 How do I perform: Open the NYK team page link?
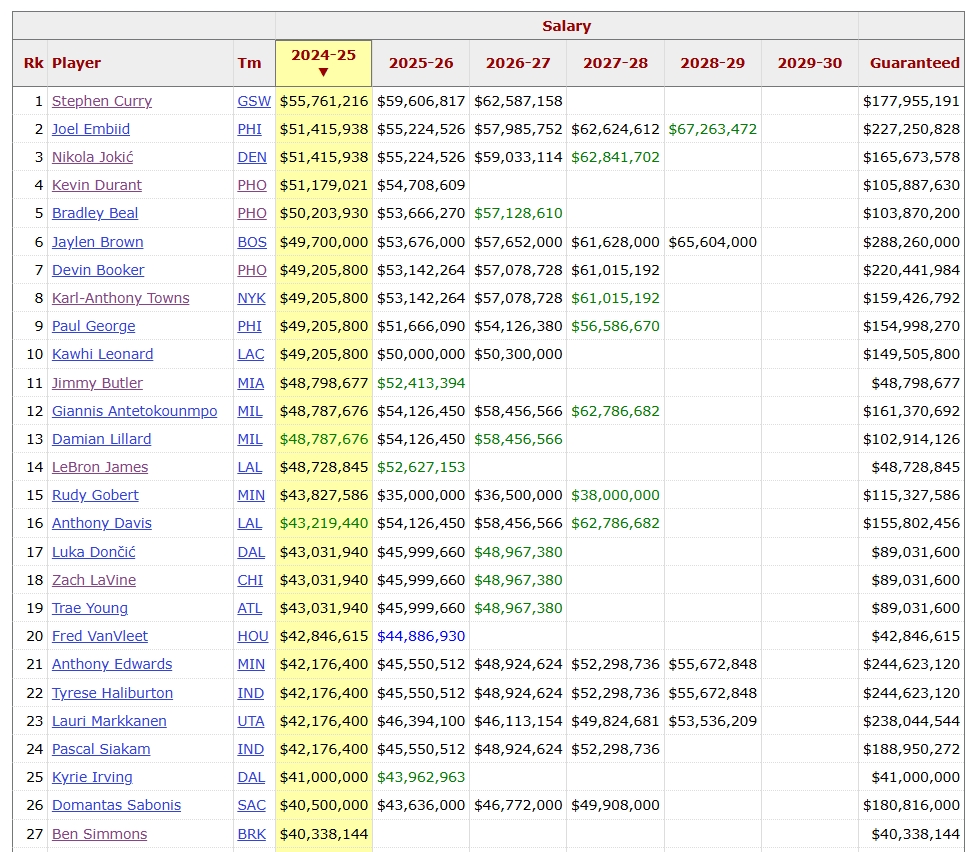click(251, 298)
